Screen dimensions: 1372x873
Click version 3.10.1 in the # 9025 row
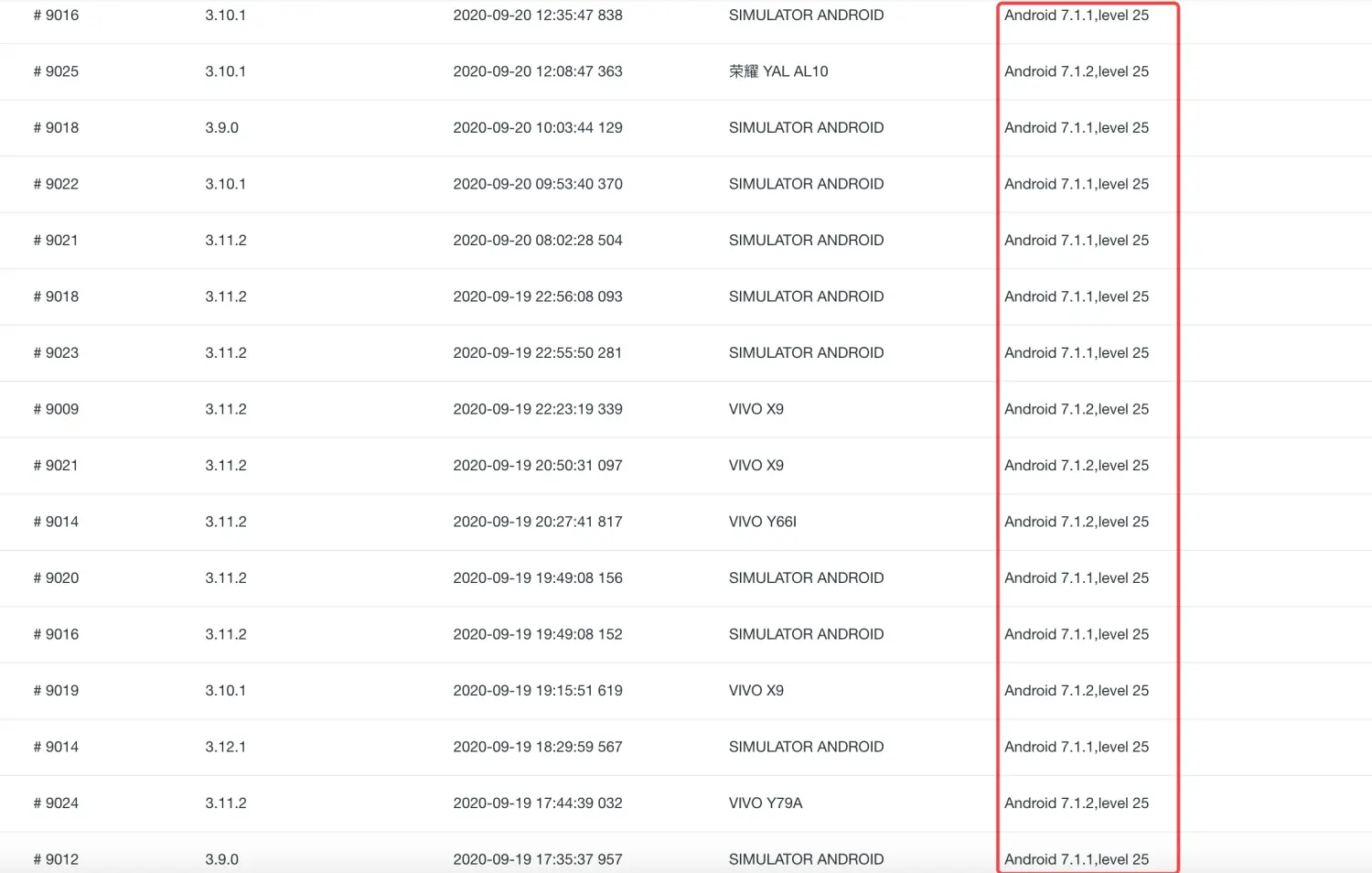click(x=226, y=71)
